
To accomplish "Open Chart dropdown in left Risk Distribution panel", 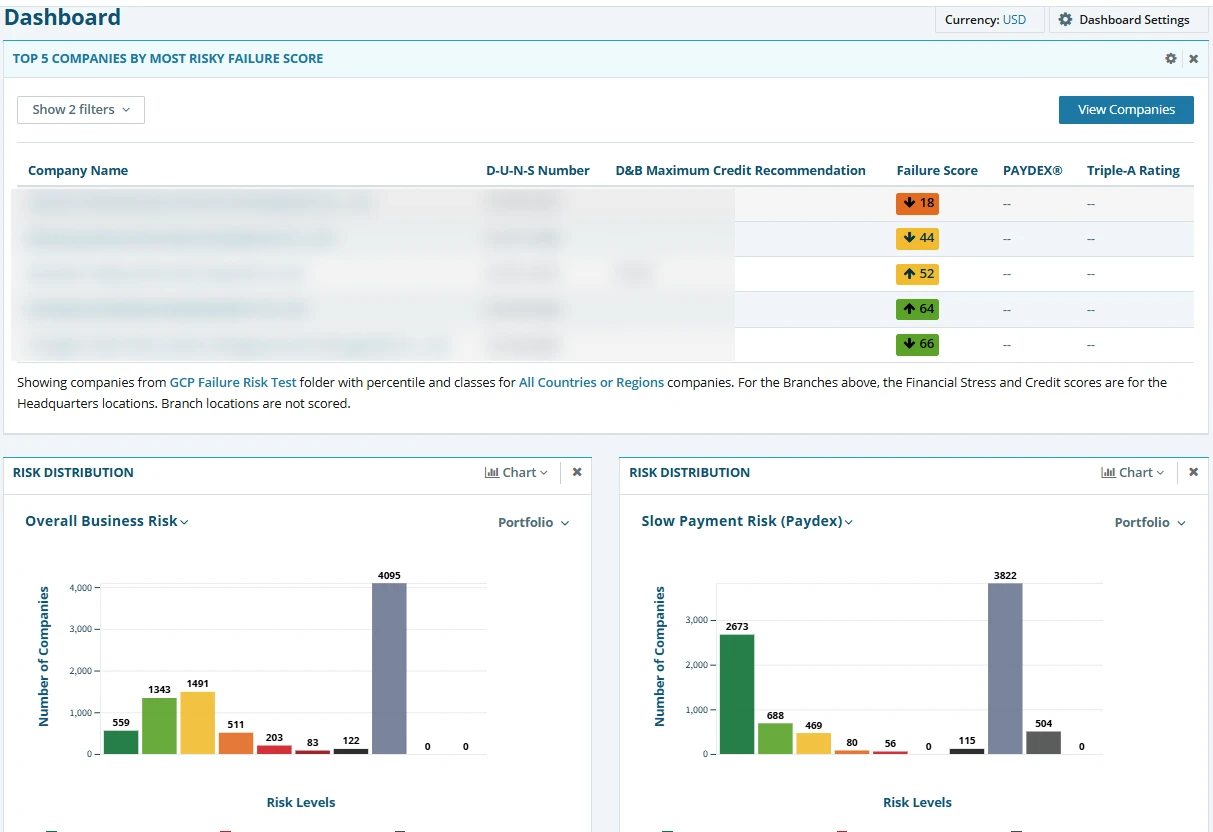I will pyautogui.click(x=516, y=473).
